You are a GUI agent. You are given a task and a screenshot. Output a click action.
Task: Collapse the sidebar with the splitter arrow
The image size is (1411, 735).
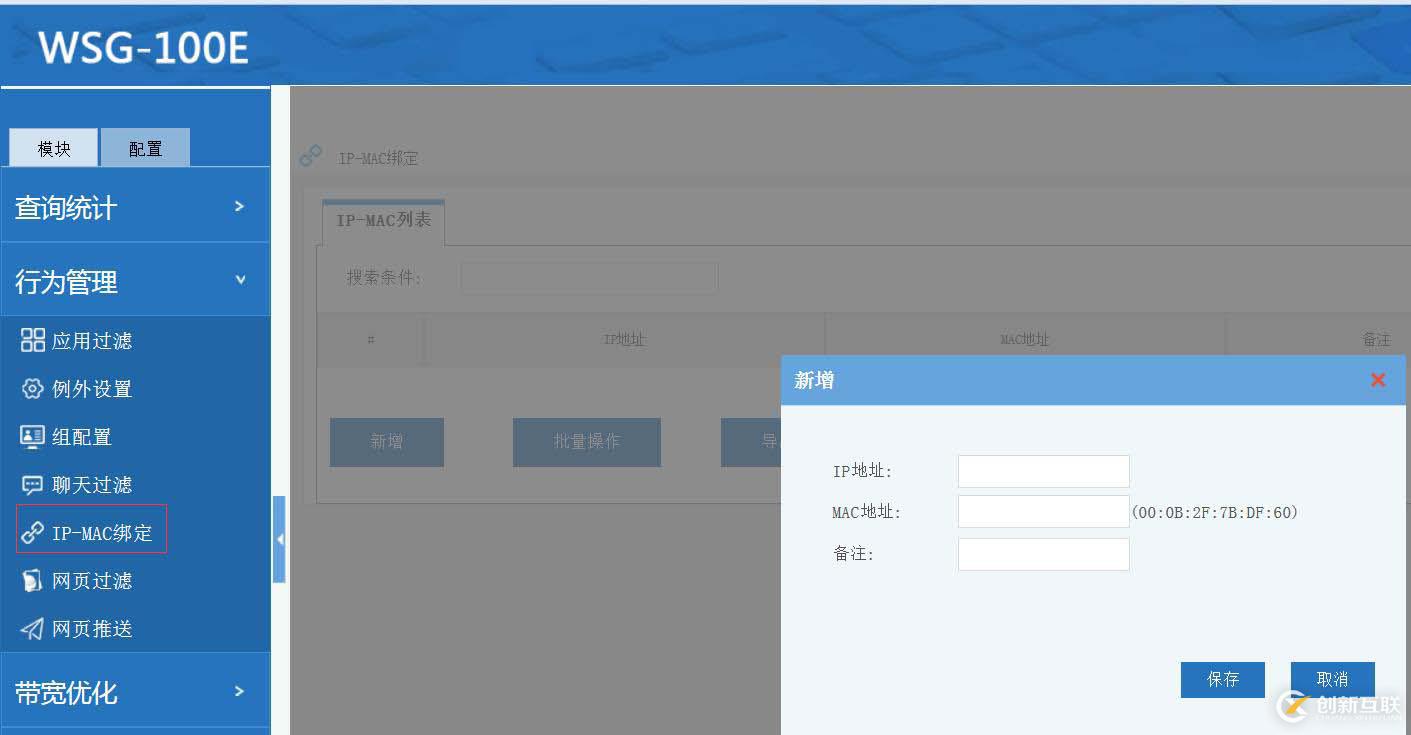(279, 539)
